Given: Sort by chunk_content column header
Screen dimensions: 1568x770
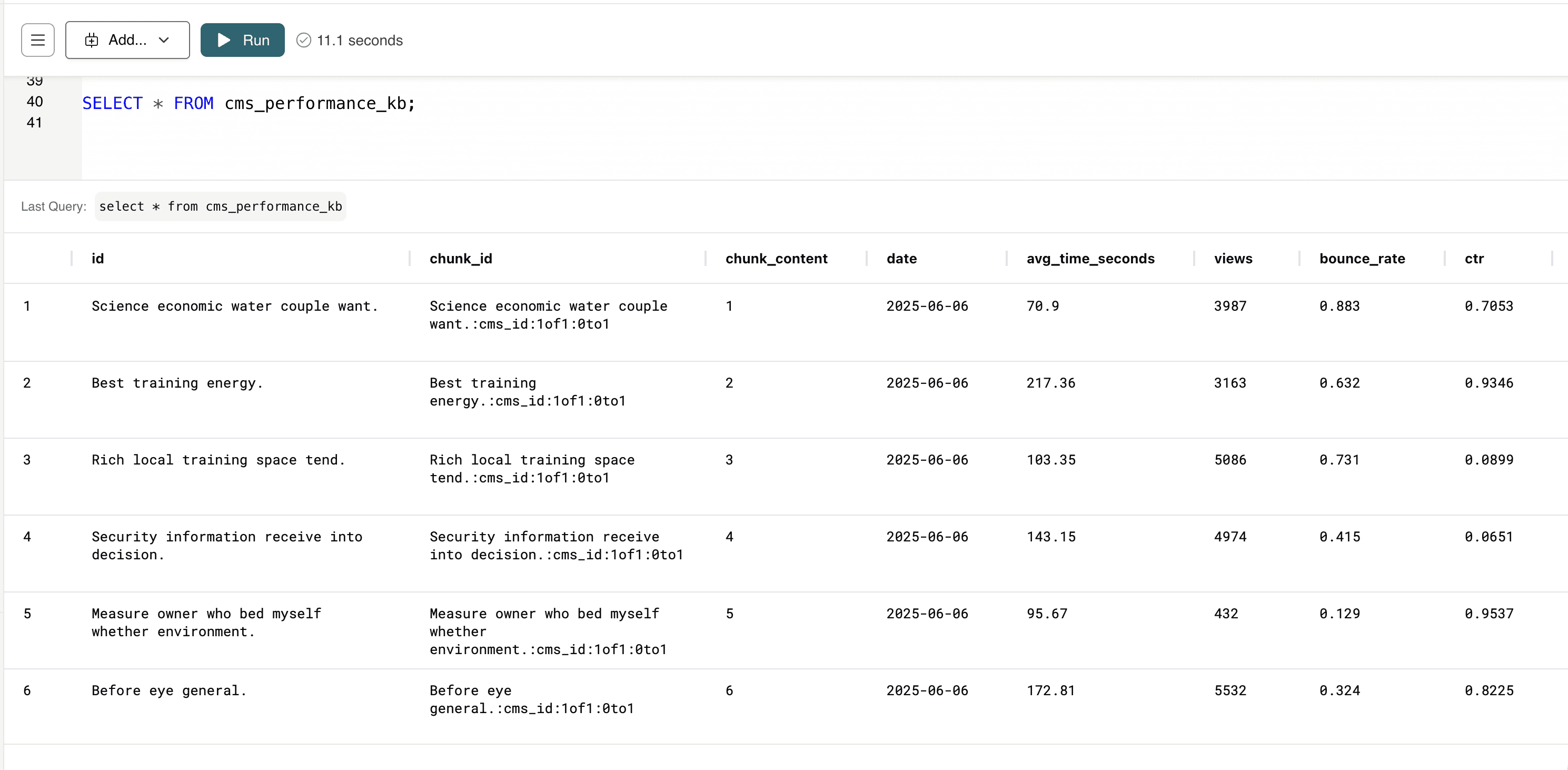Looking at the screenshot, I should (776, 259).
